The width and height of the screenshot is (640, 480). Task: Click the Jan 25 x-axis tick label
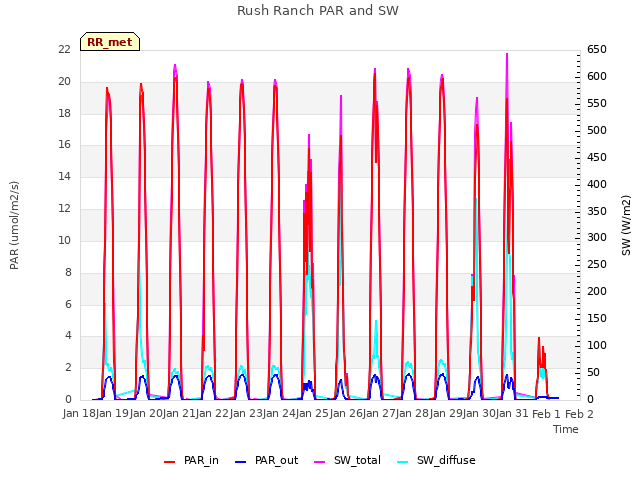tap(312, 414)
